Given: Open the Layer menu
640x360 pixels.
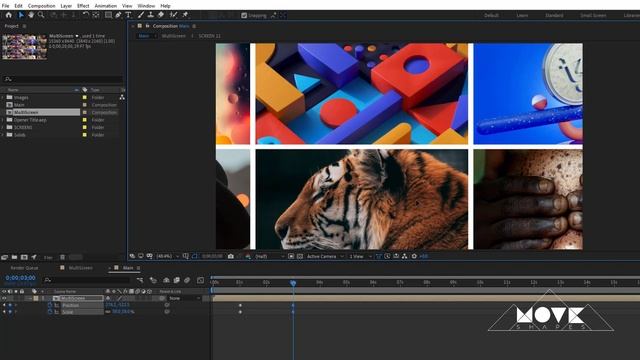Looking at the screenshot, I should [x=66, y=6].
